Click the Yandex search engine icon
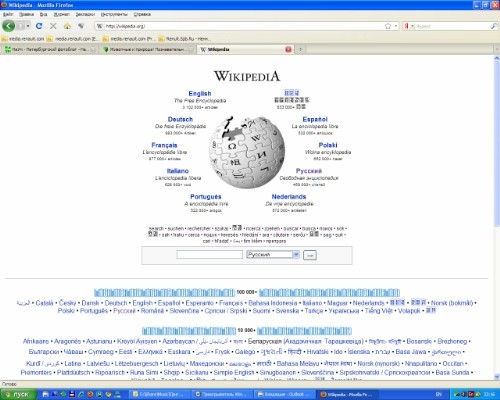This screenshot has width=500, height=400. point(406,26)
